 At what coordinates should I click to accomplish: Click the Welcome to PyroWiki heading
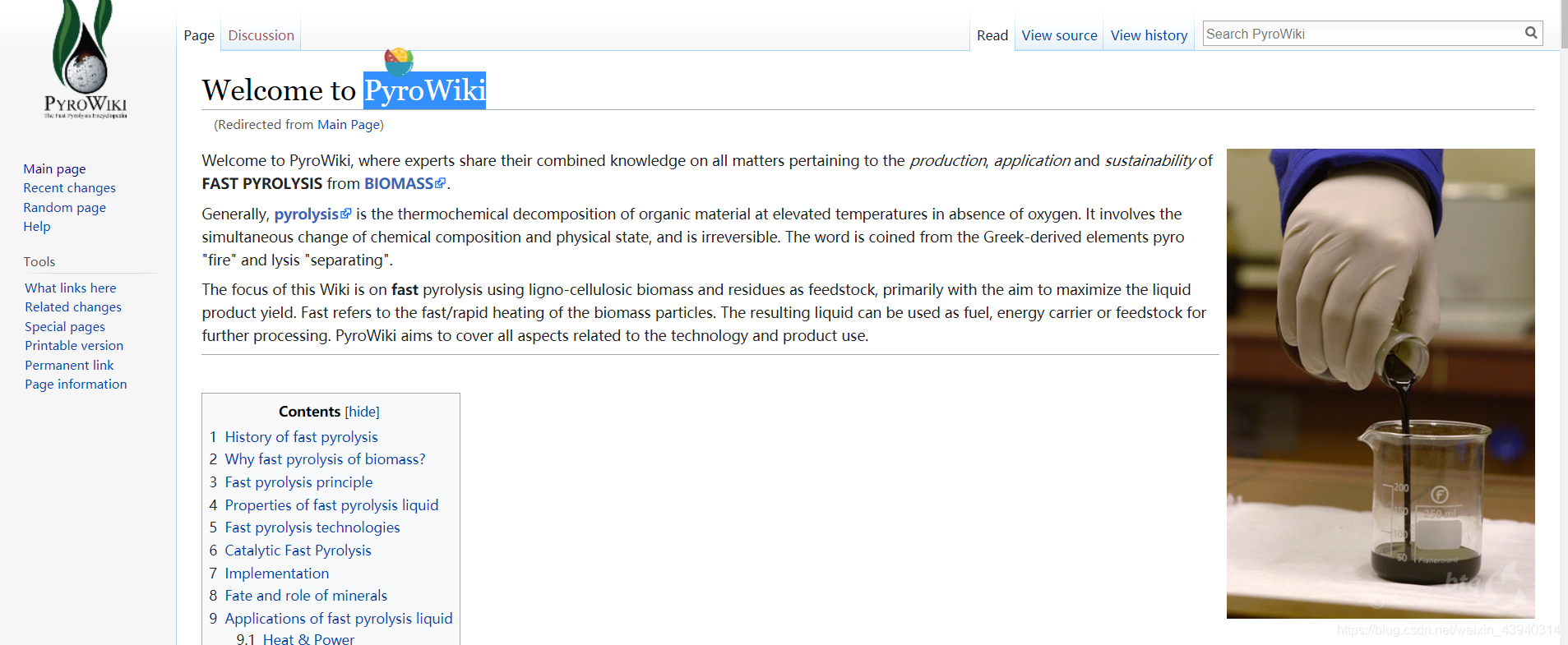344,90
